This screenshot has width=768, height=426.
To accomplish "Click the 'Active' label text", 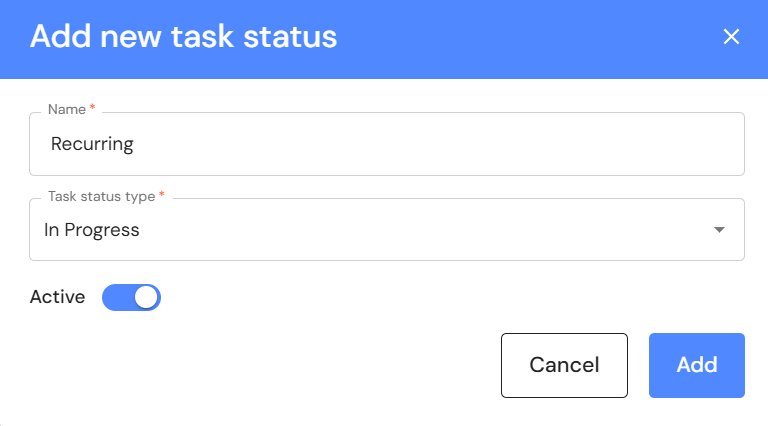I will tap(57, 297).
